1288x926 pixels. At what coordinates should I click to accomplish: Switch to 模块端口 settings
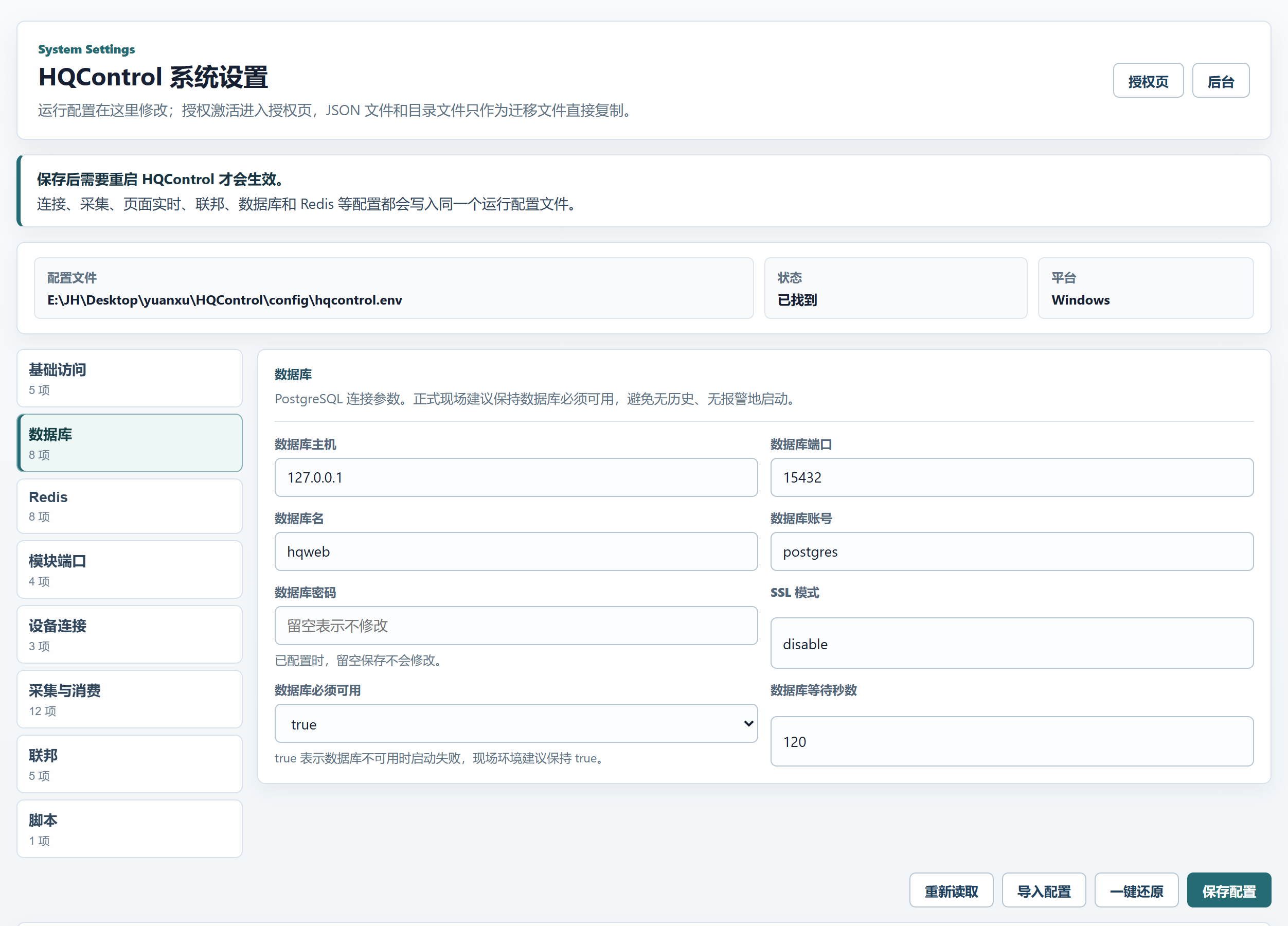tap(130, 570)
